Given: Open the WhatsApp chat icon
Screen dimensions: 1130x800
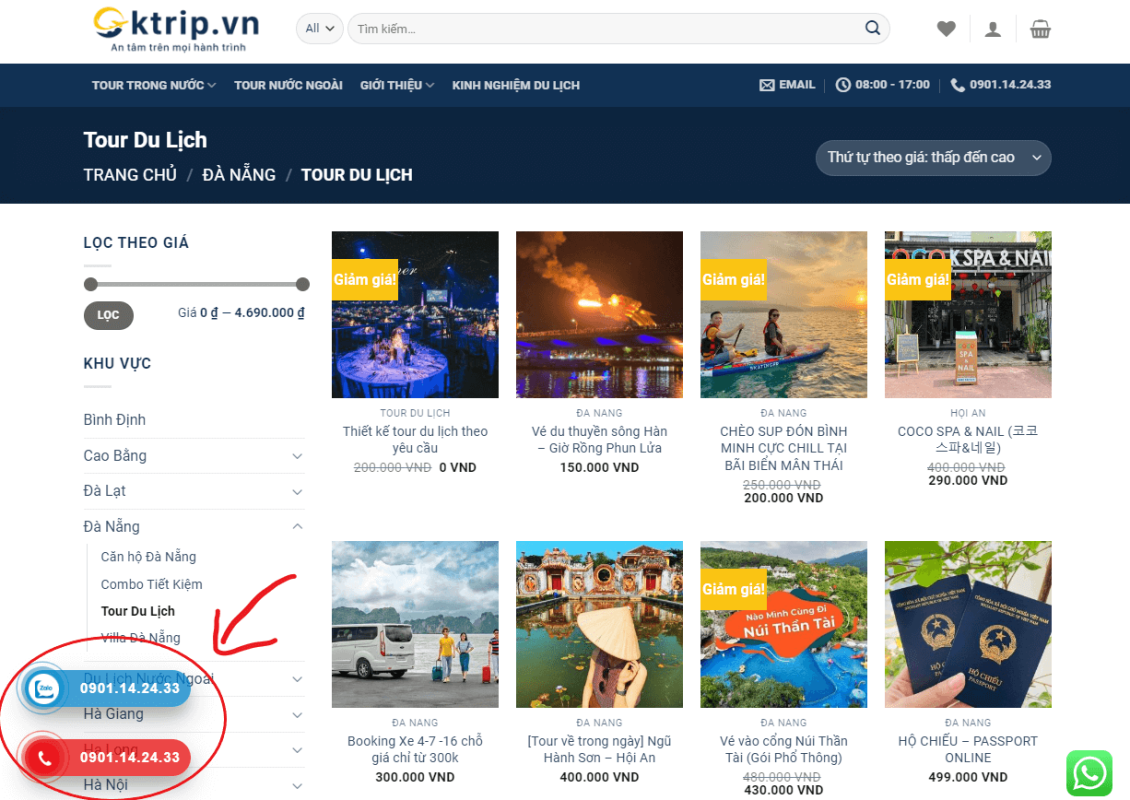Looking at the screenshot, I should 1089,773.
